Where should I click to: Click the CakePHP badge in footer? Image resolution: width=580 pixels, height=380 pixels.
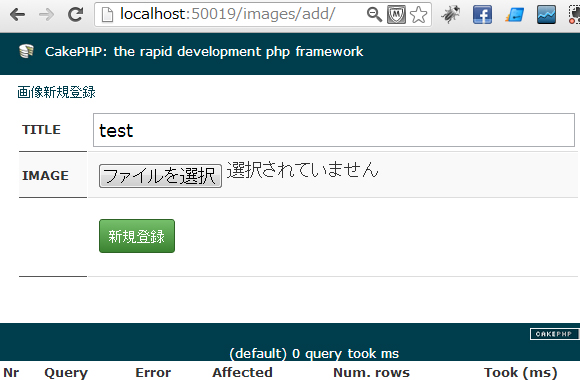coord(554,334)
